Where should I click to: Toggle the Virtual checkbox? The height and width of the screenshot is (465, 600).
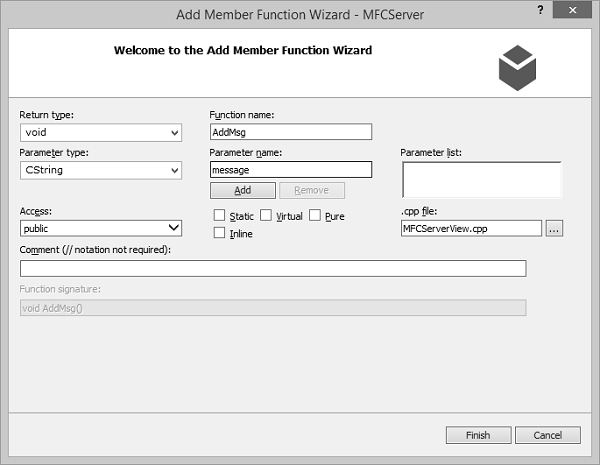(266, 216)
